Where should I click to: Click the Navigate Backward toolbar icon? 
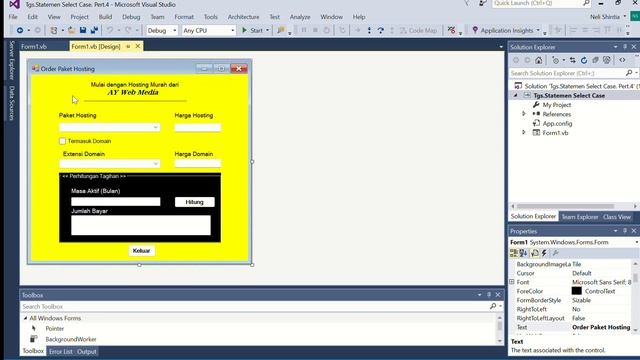coord(20,30)
